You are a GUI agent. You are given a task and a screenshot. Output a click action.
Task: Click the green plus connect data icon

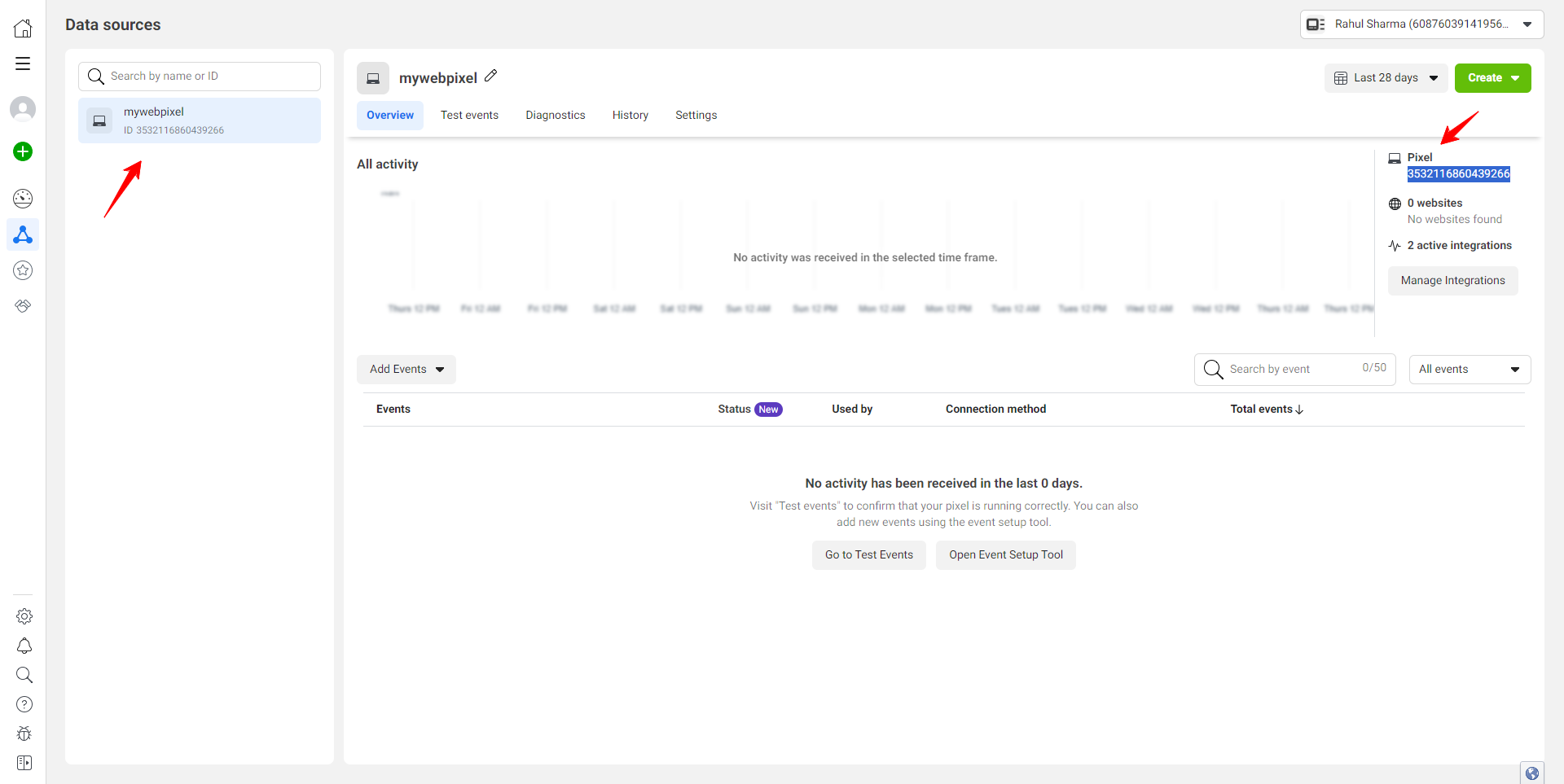tap(23, 151)
